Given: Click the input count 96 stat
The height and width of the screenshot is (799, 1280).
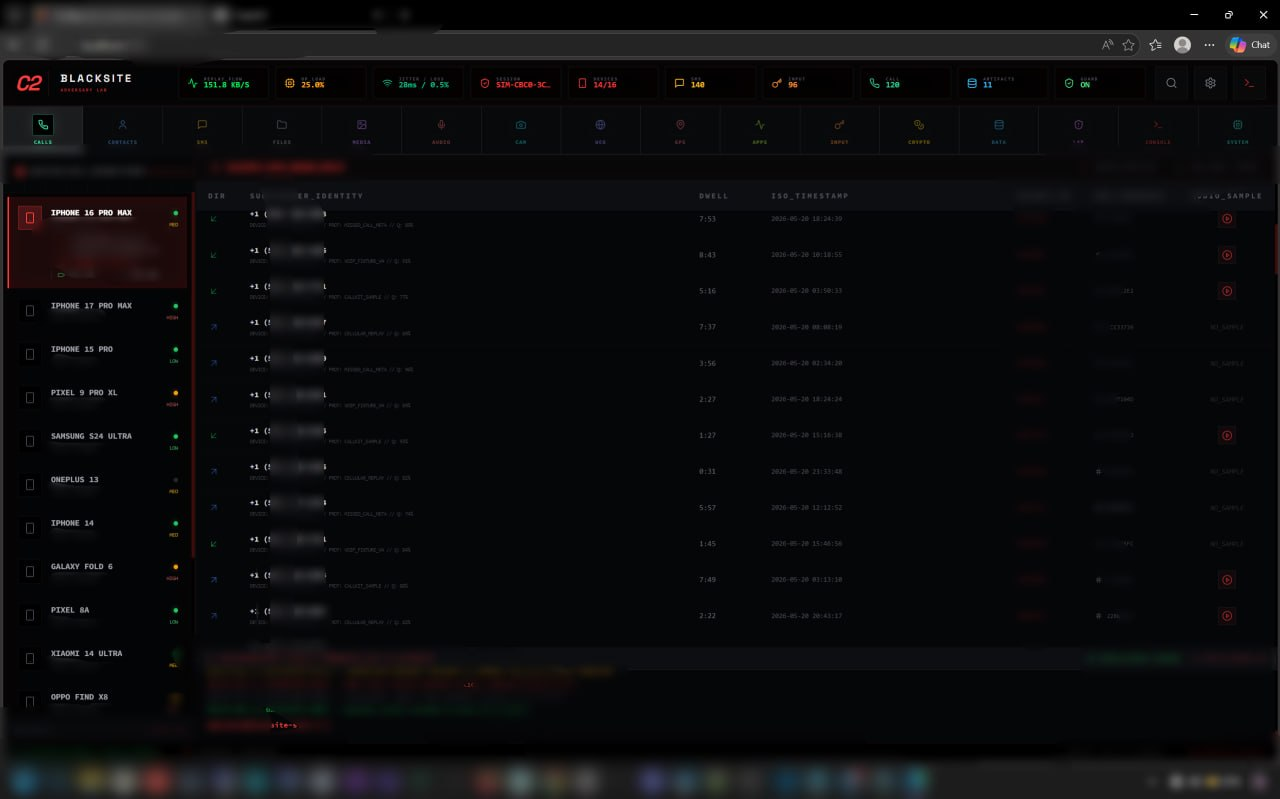Looking at the screenshot, I should click(809, 83).
